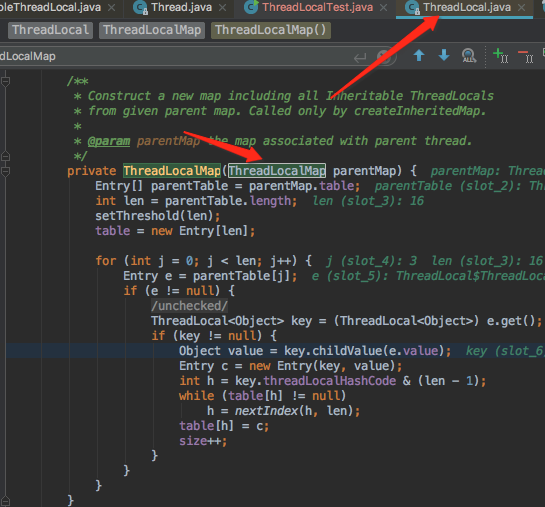Click the class icon on Thread.java tab
This screenshot has height=507, width=545.
[x=140, y=8]
